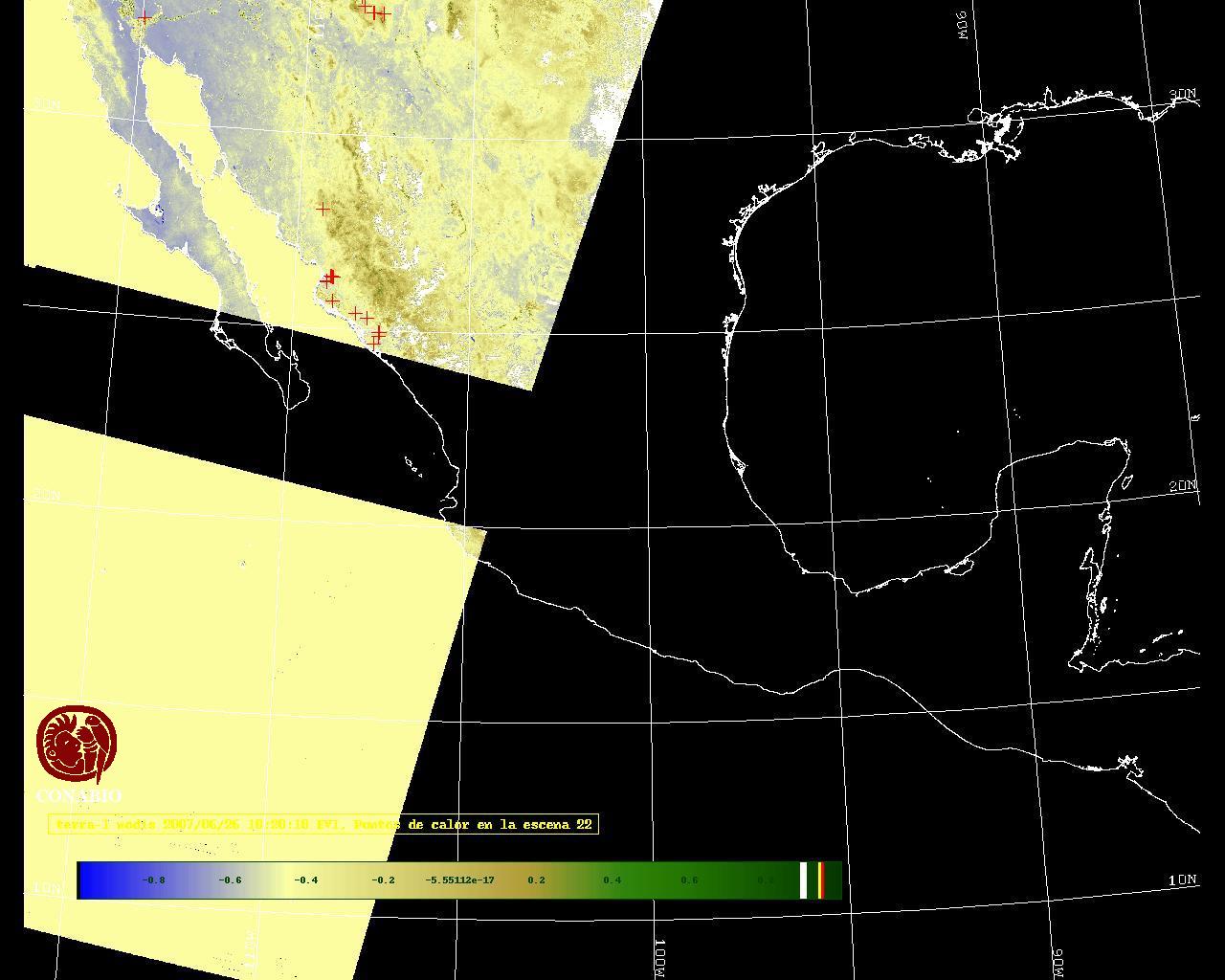Click the dense red hotspot cluster near the Sinaloa coast
The height and width of the screenshot is (980, 1225).
[x=330, y=278]
